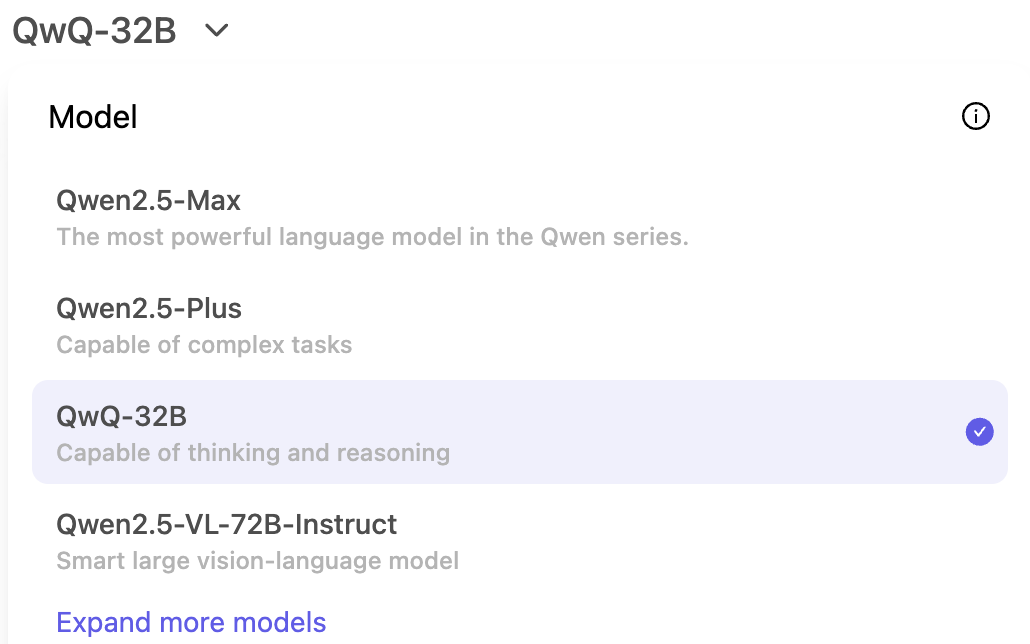Switch to Qwen2.5-VL-72B-Instruct model name

point(227,524)
